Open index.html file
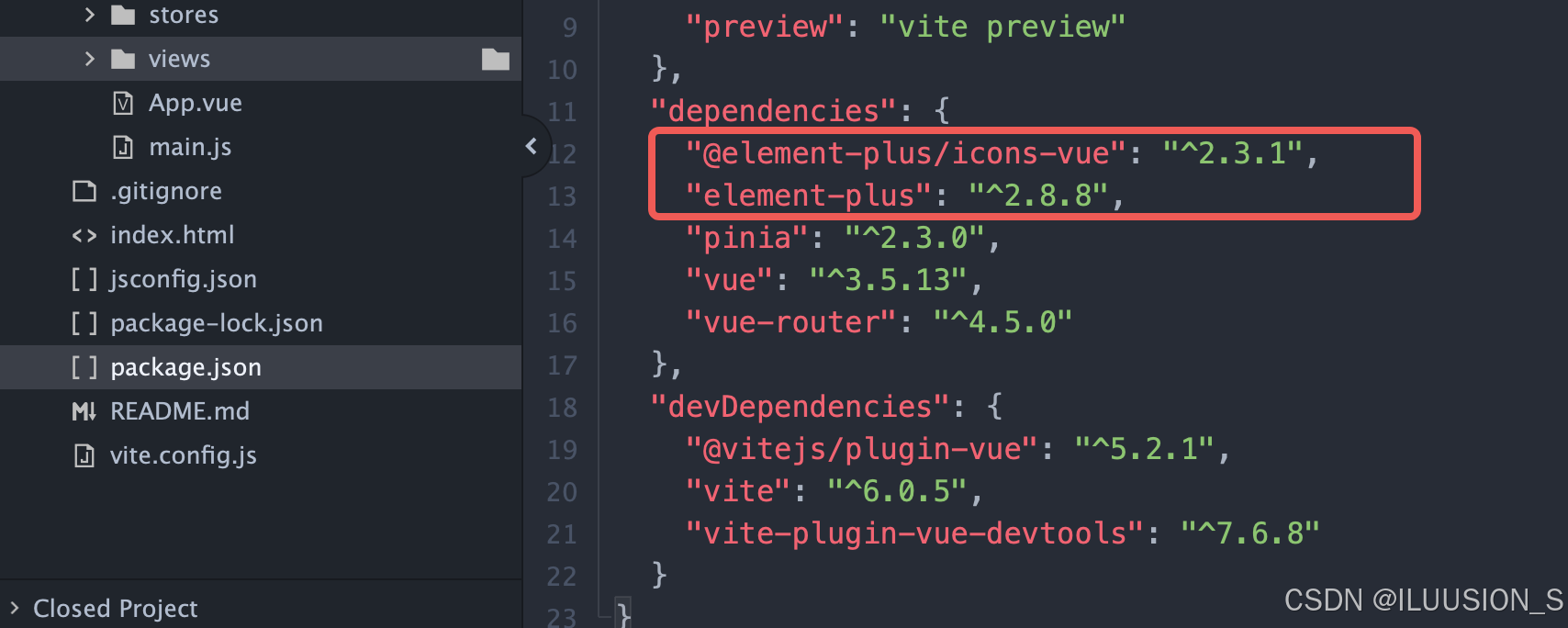The image size is (1568, 628). [173, 235]
